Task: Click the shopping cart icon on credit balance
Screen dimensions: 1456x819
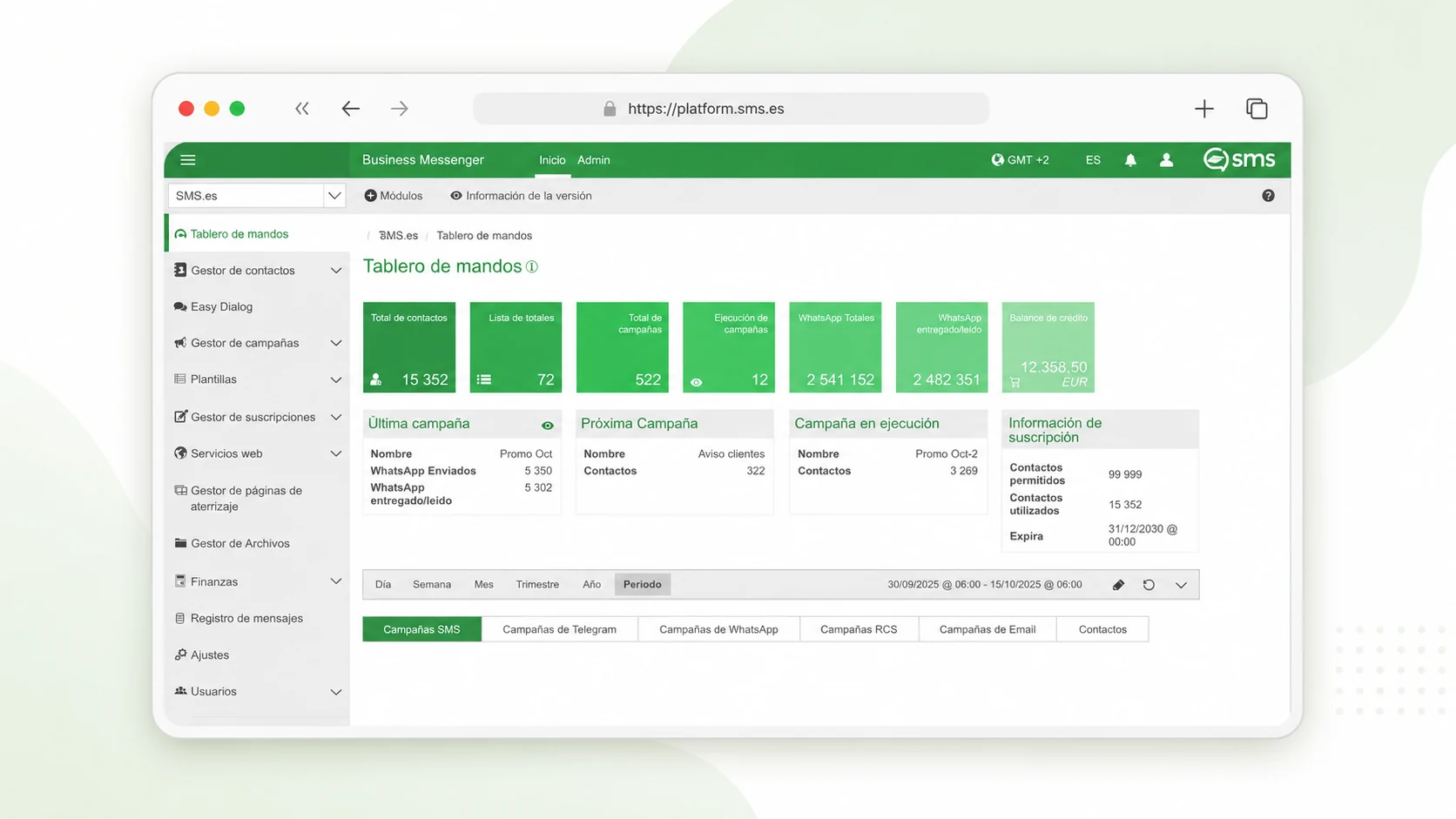Action: pos(1015,382)
